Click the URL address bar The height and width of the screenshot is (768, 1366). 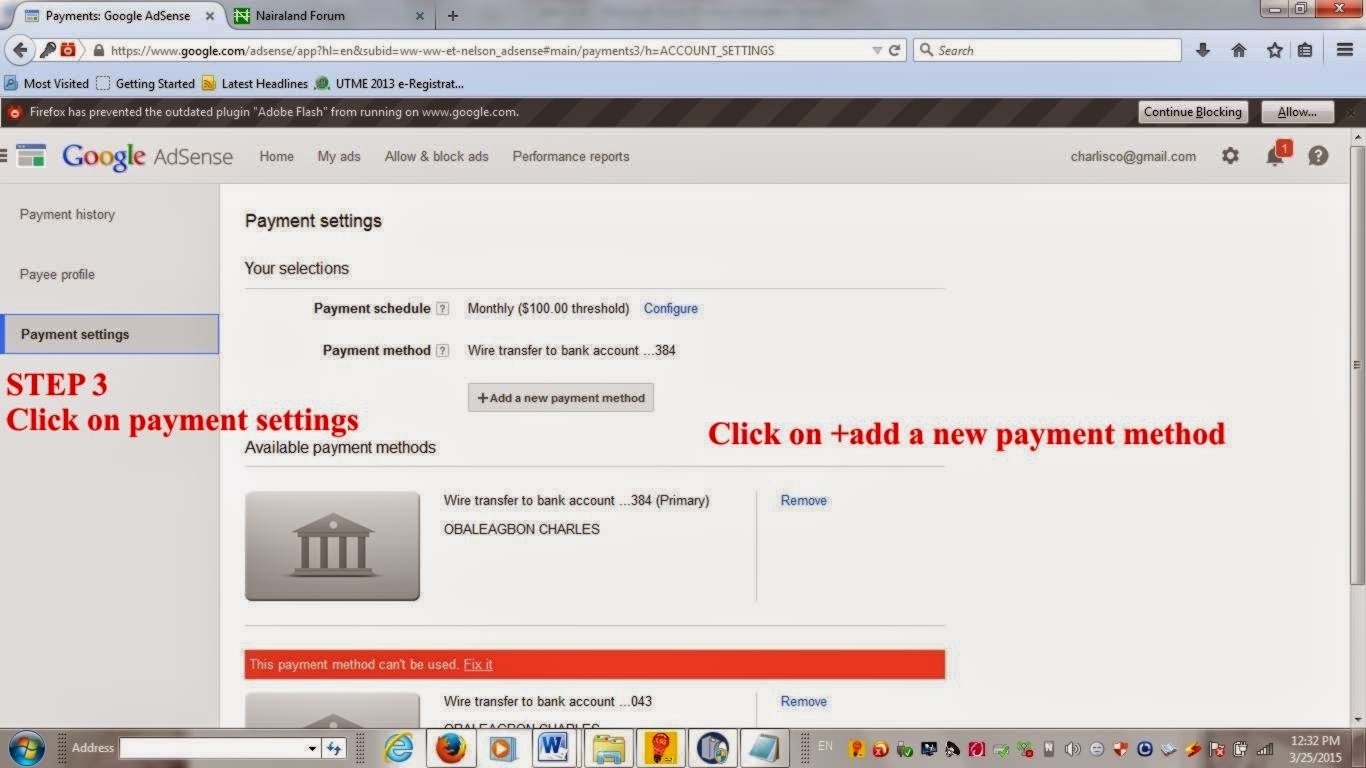pyautogui.click(x=489, y=50)
